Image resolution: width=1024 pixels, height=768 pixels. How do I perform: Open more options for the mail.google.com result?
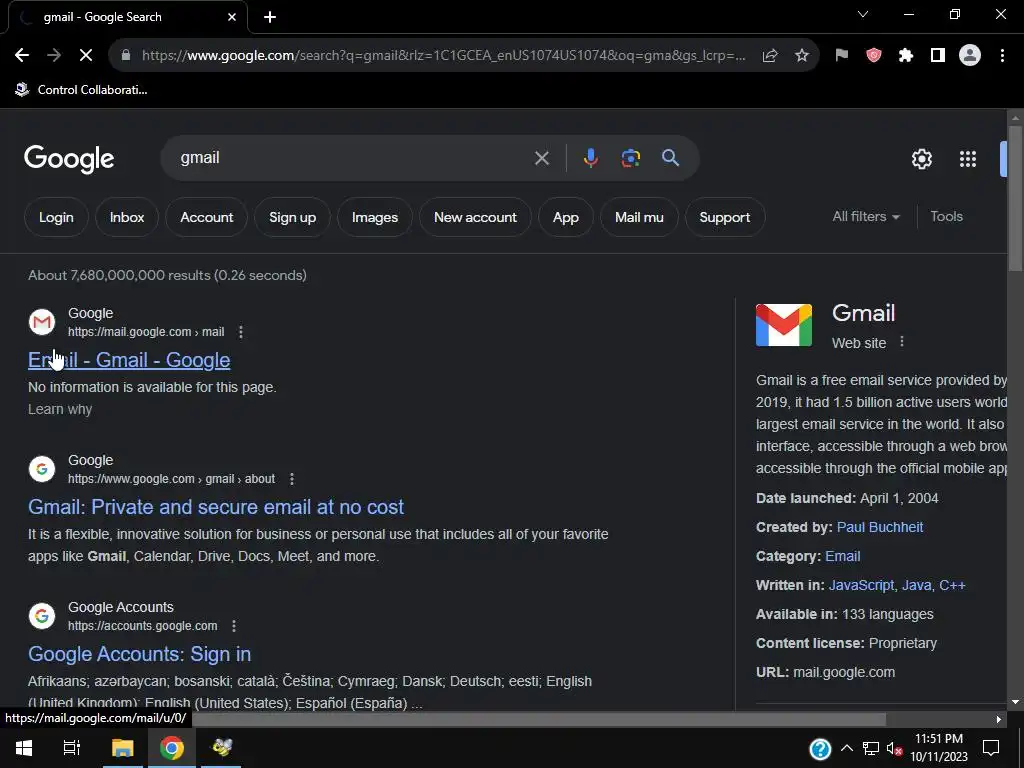[x=241, y=332]
